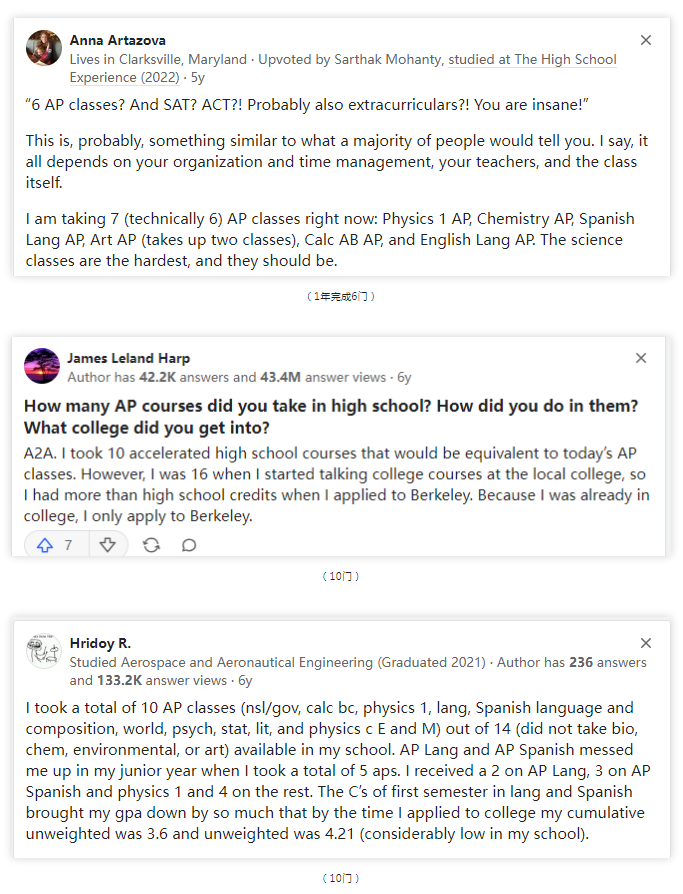Downvote James Leland Harp's answer
This screenshot has width=683, height=894.
point(108,546)
